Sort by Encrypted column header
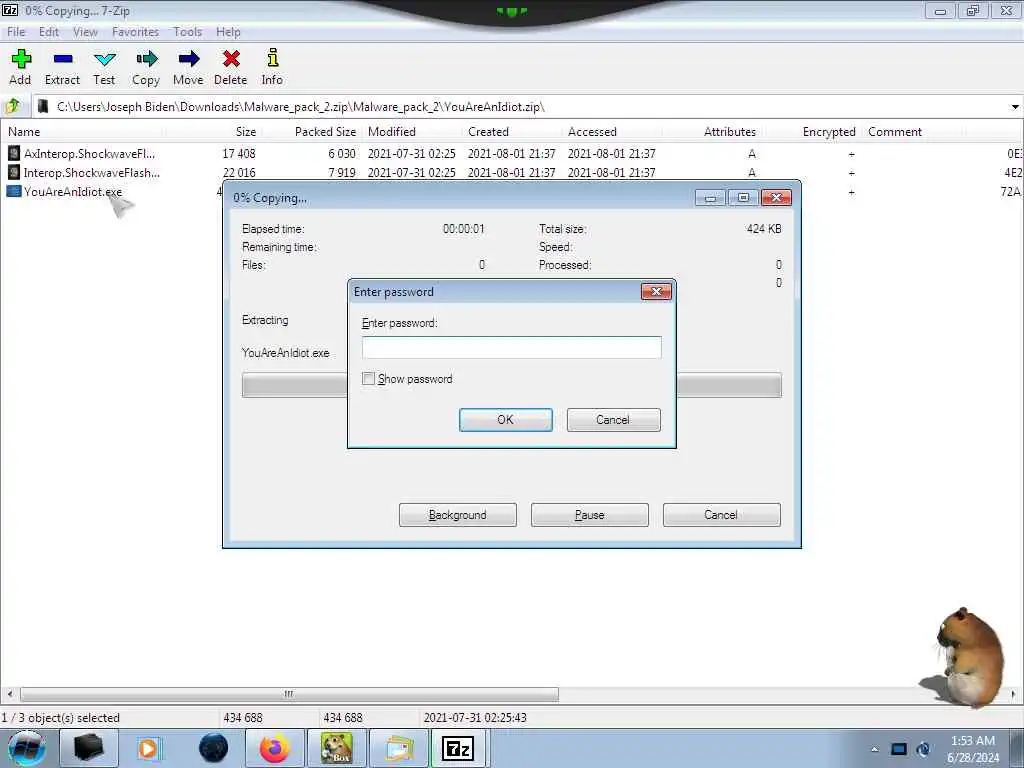The height and width of the screenshot is (768, 1024). pyautogui.click(x=829, y=132)
